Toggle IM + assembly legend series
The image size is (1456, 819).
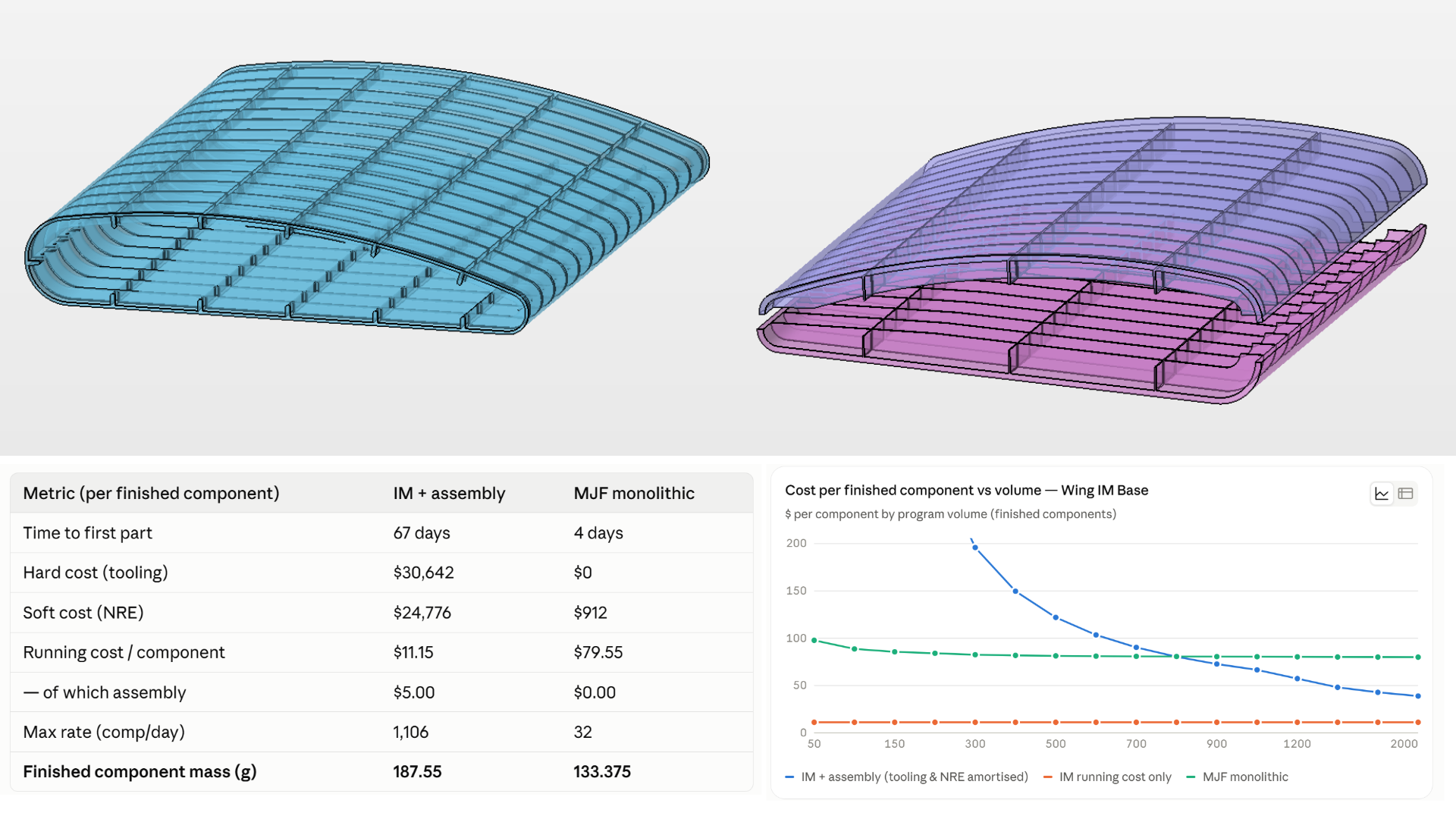click(x=907, y=777)
